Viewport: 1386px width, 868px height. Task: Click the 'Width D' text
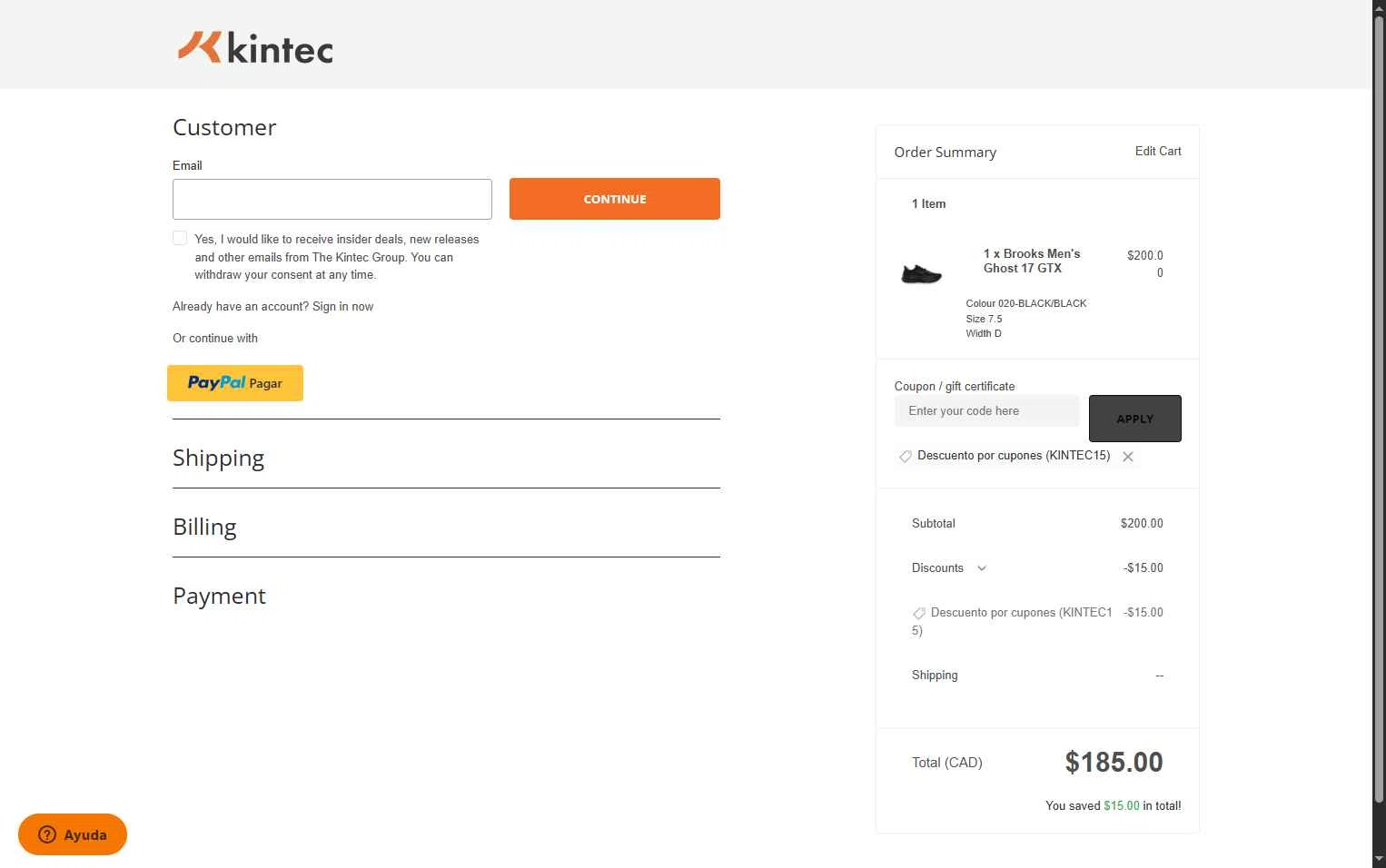coord(984,333)
